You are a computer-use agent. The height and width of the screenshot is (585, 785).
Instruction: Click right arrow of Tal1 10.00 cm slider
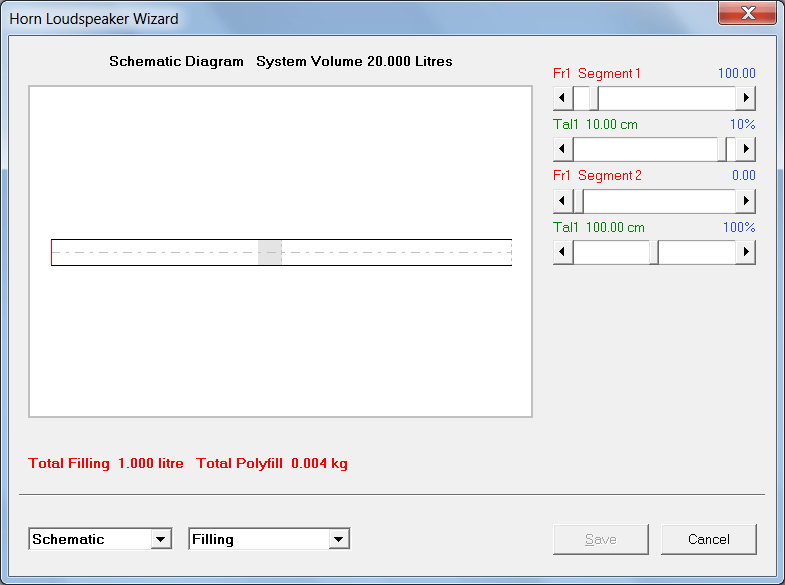coord(745,149)
